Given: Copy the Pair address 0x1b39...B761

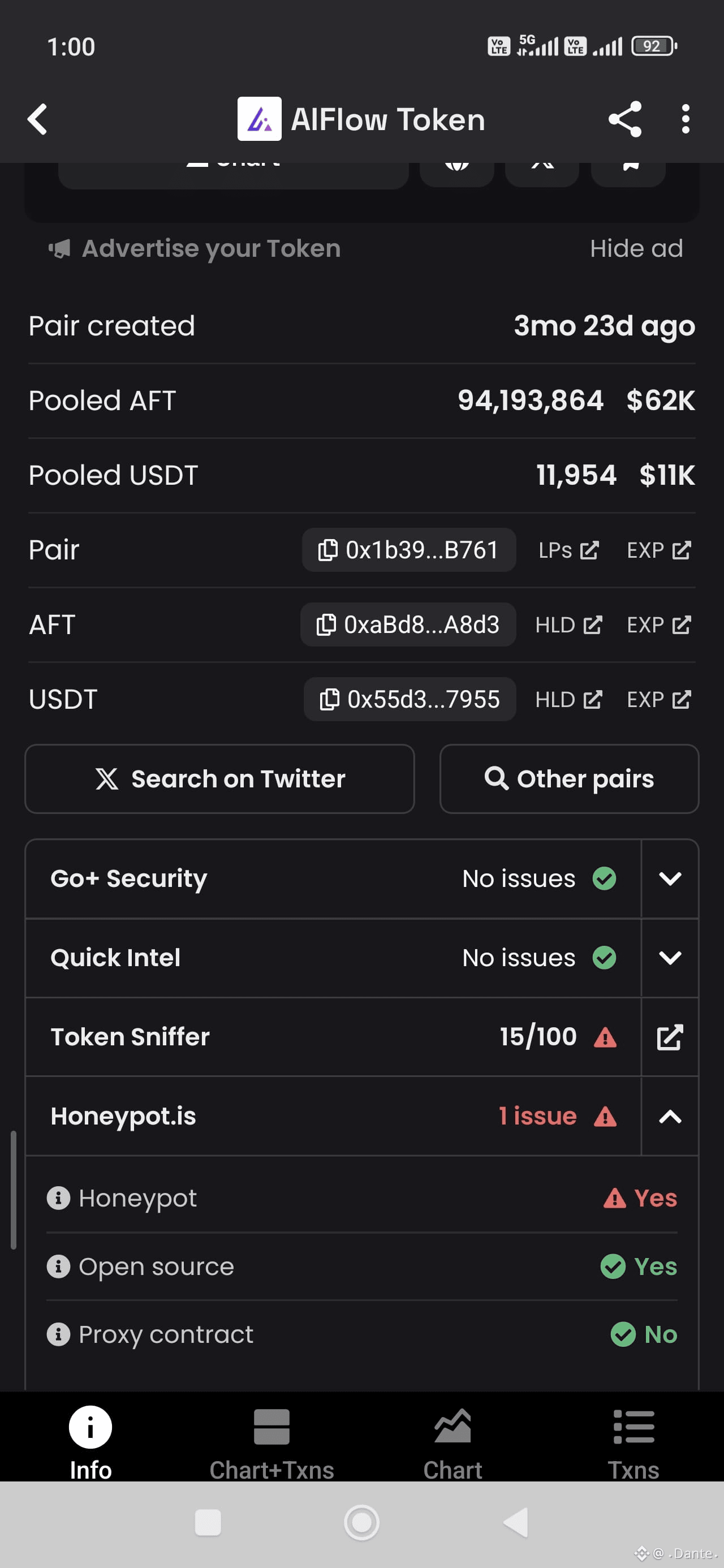Looking at the screenshot, I should [x=409, y=550].
